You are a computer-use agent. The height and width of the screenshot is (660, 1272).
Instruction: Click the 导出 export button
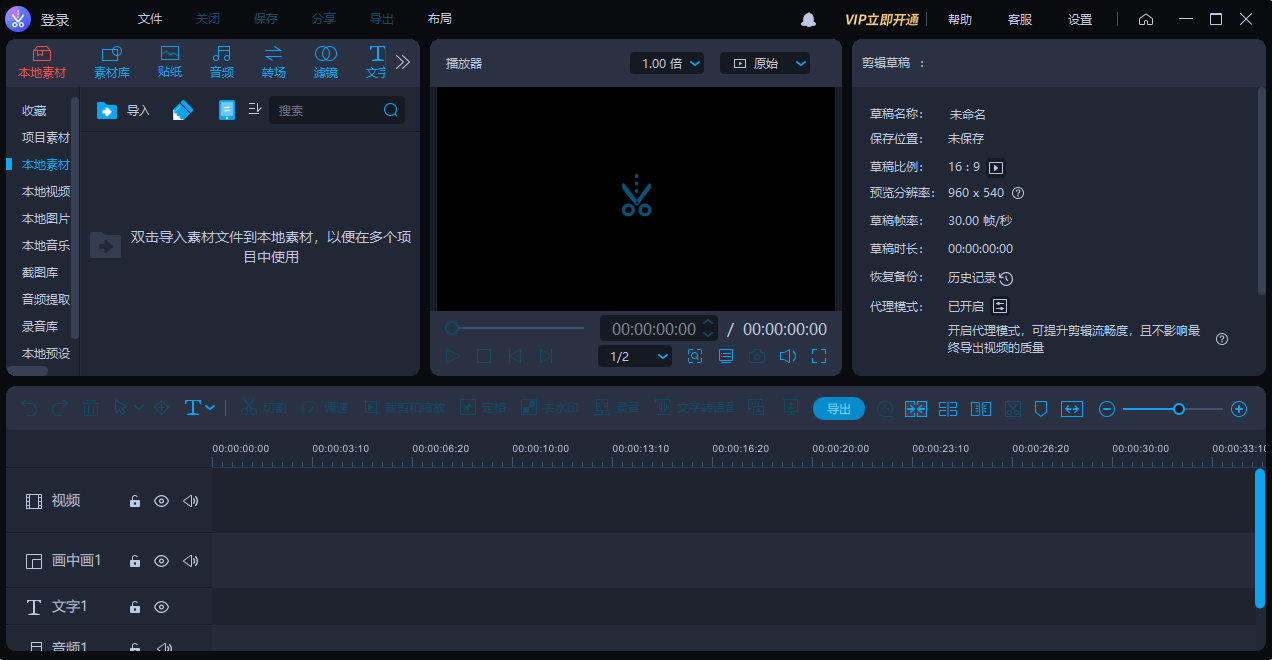(x=839, y=408)
